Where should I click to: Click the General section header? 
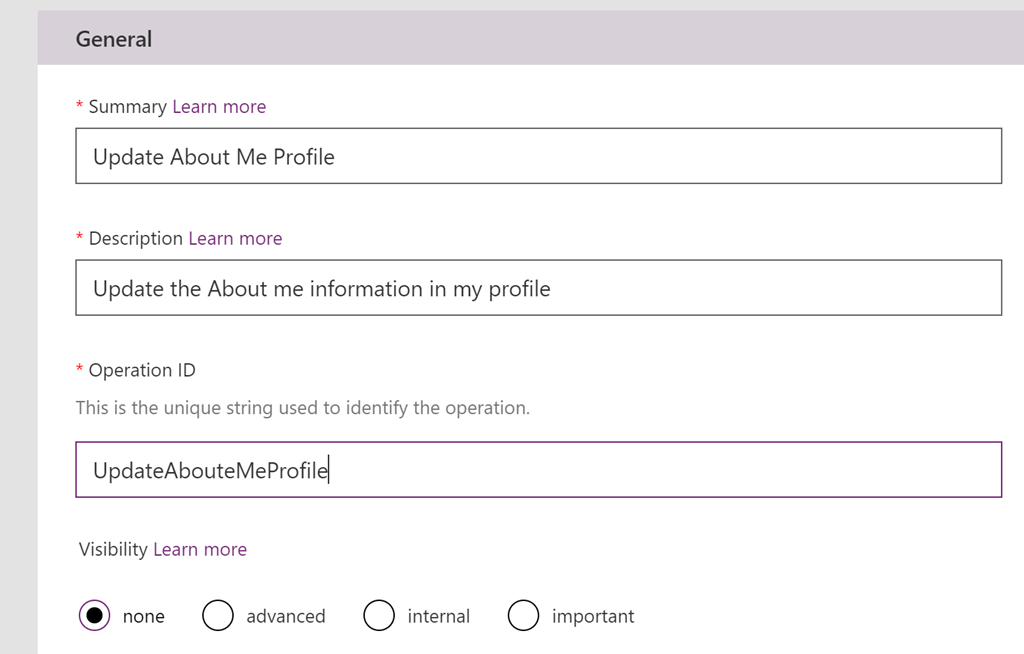[114, 39]
